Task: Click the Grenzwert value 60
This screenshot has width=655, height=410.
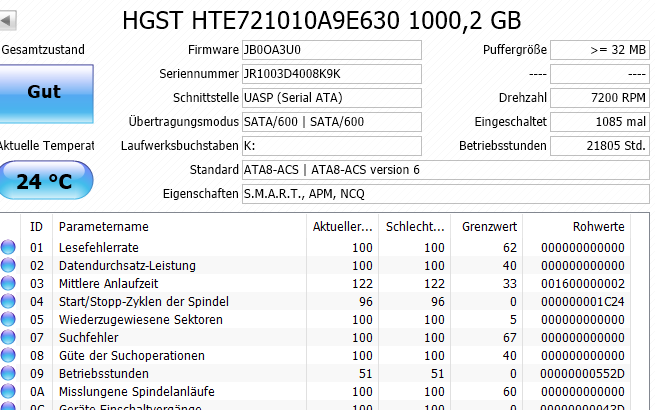Action: click(510, 391)
